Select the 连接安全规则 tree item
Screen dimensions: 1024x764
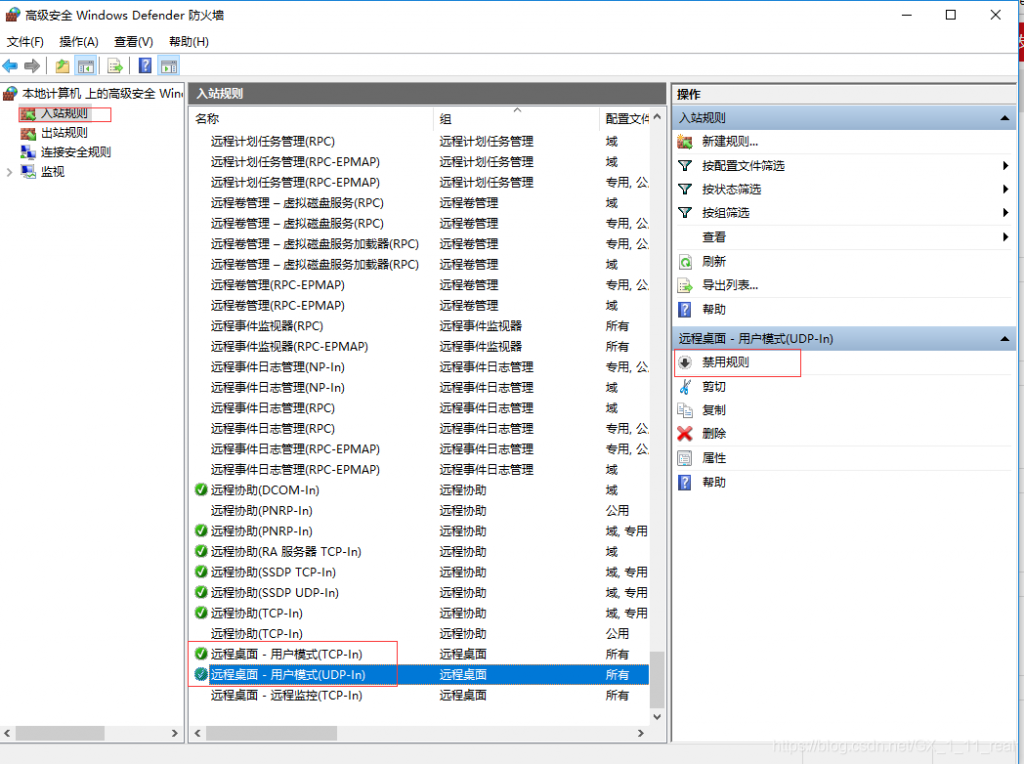(76, 152)
